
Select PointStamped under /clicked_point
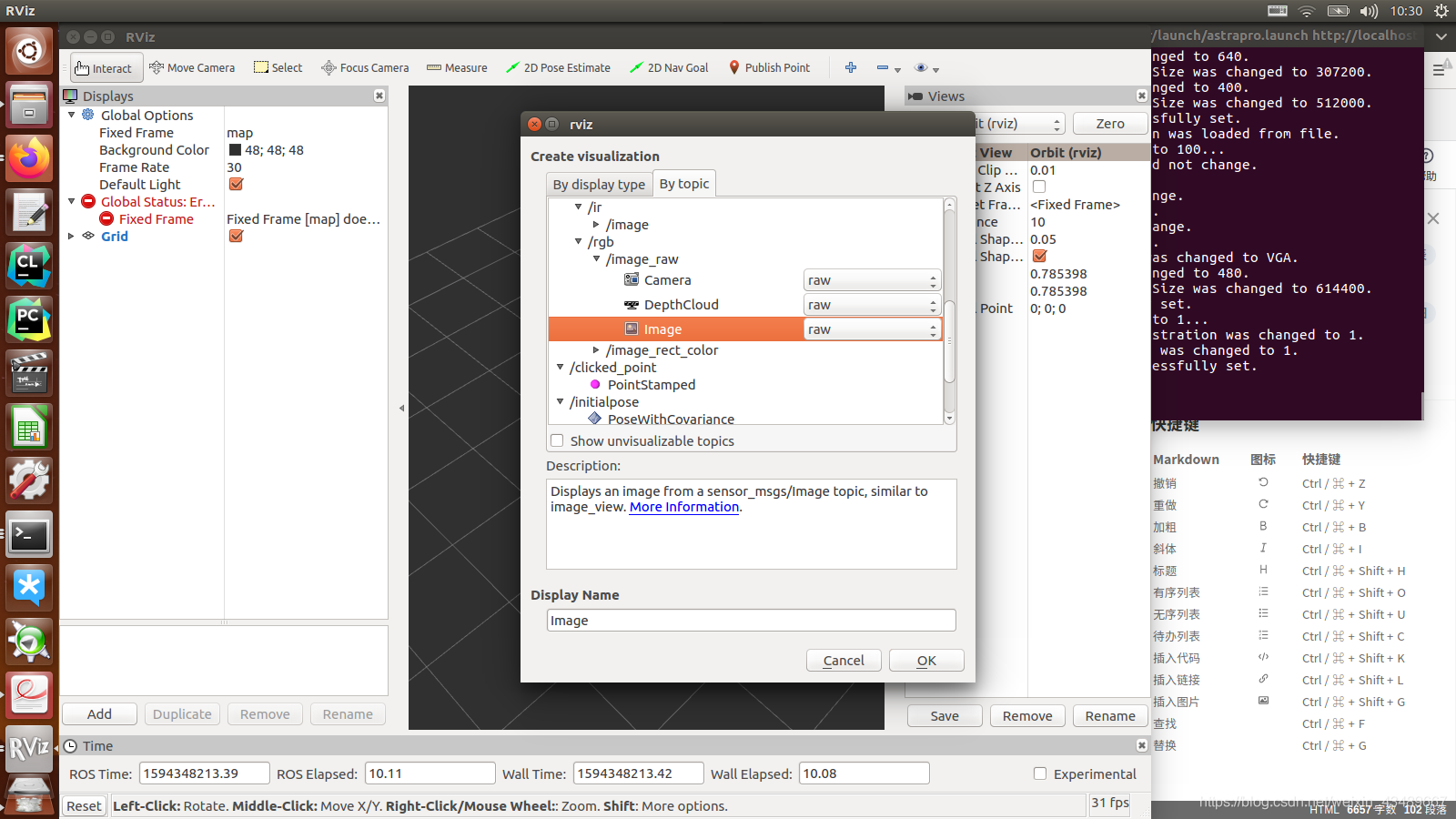click(x=652, y=385)
